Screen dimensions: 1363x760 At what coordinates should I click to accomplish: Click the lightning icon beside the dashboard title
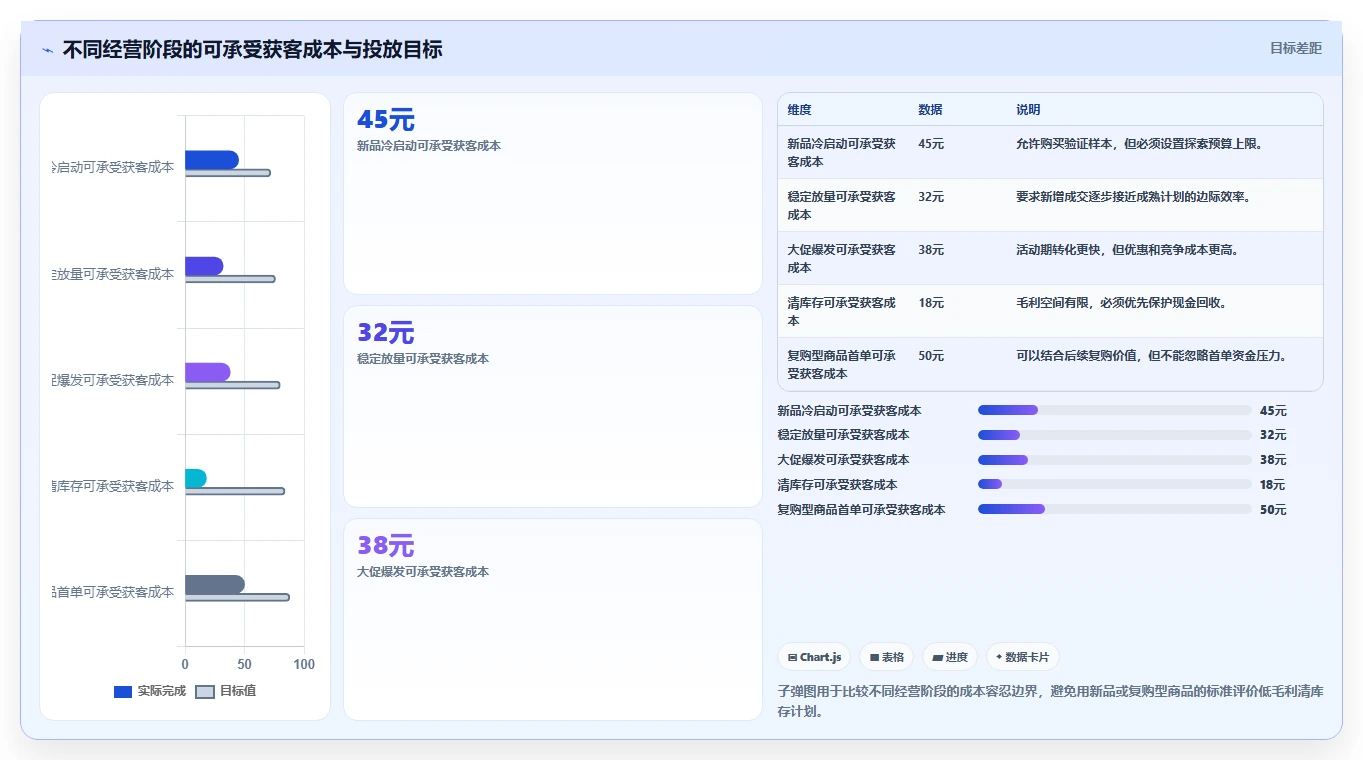pos(47,50)
